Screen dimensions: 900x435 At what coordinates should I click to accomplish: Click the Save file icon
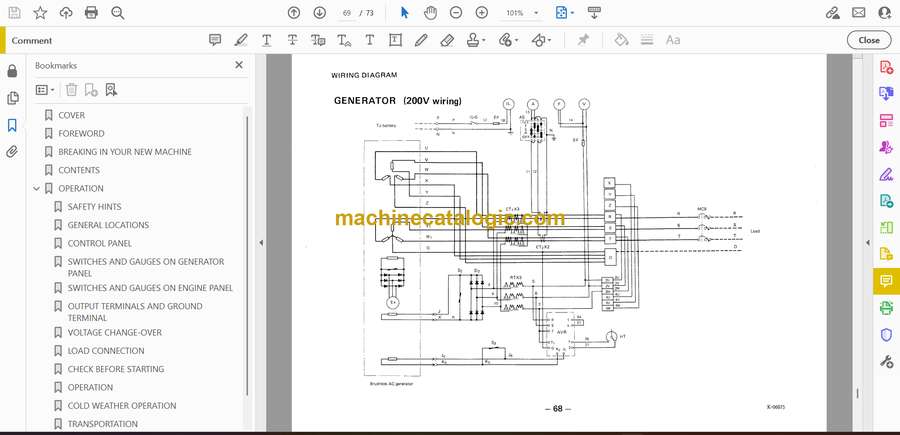[14, 13]
